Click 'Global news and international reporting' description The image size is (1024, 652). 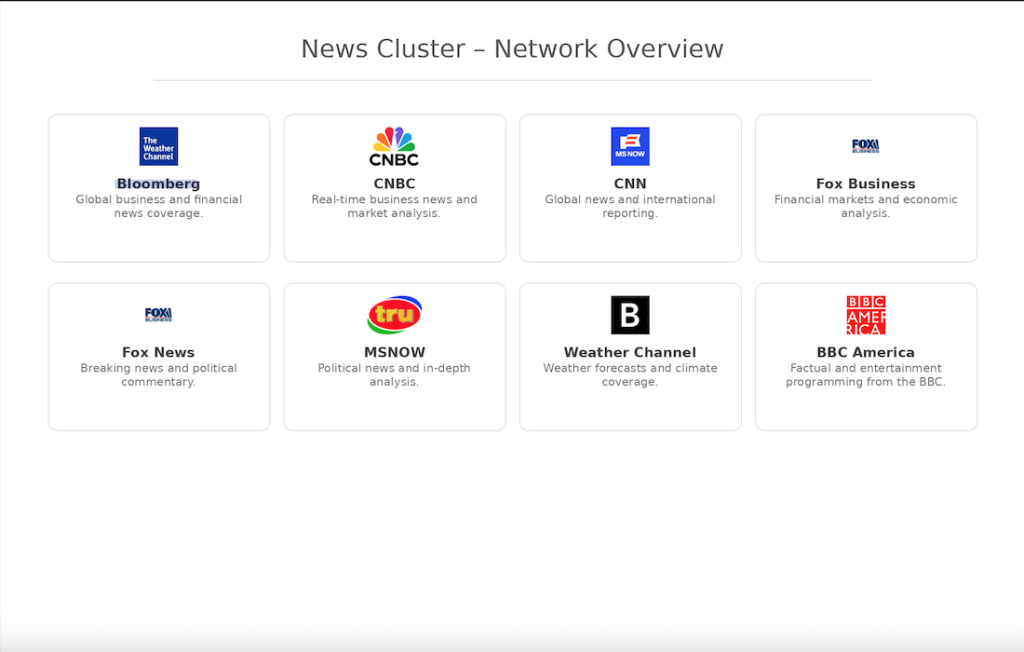click(630, 206)
